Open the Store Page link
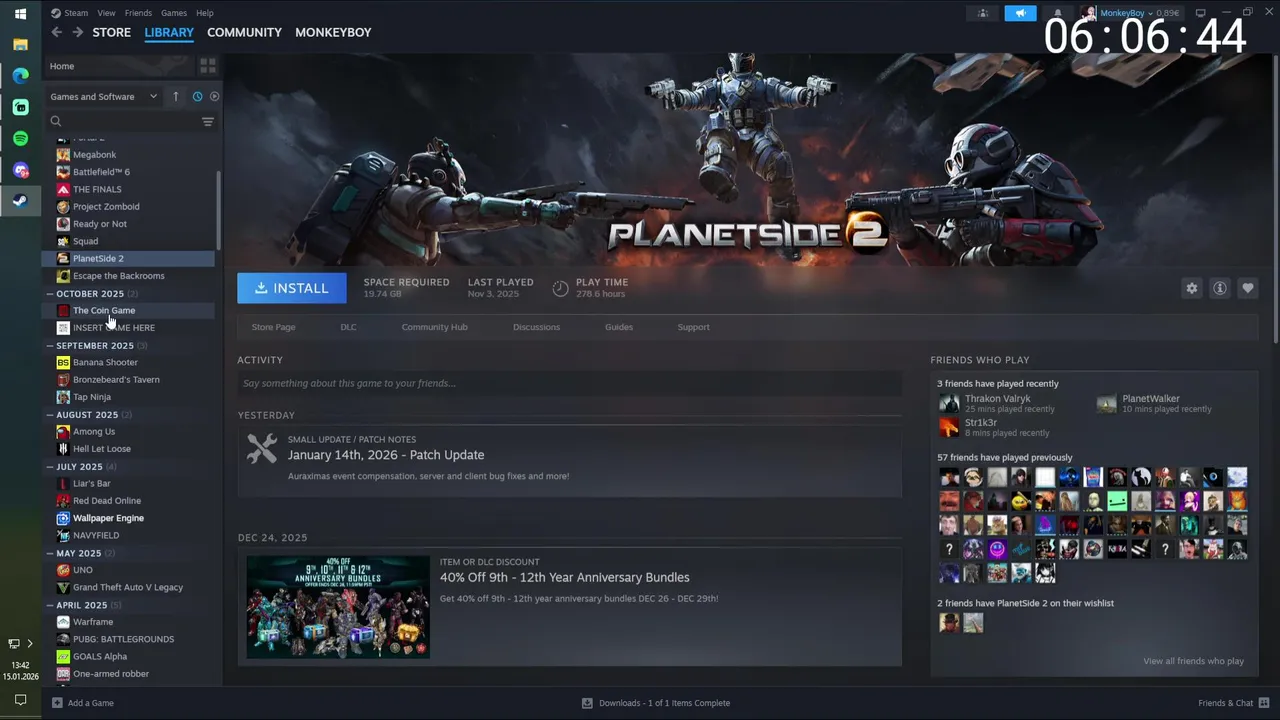 tap(273, 327)
